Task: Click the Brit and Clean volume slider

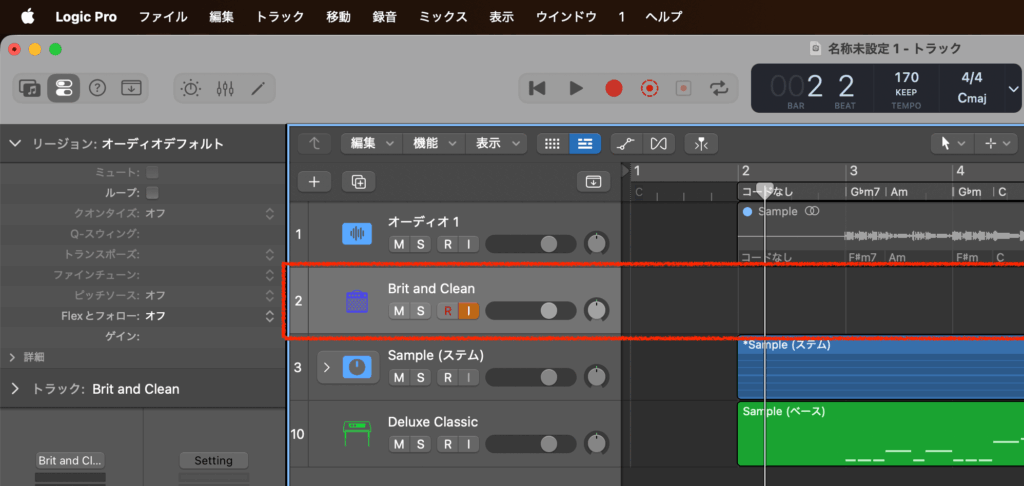Action: pos(531,311)
